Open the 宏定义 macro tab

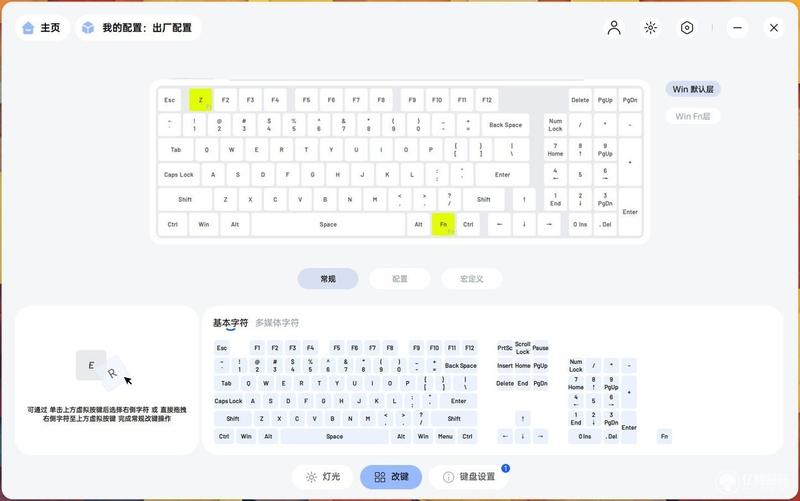471,279
